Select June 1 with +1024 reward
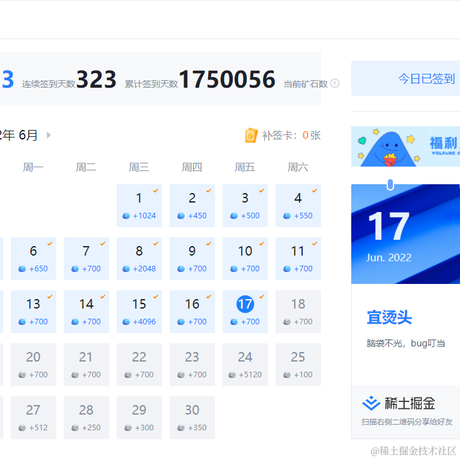This screenshot has width=460, height=460. (139, 206)
